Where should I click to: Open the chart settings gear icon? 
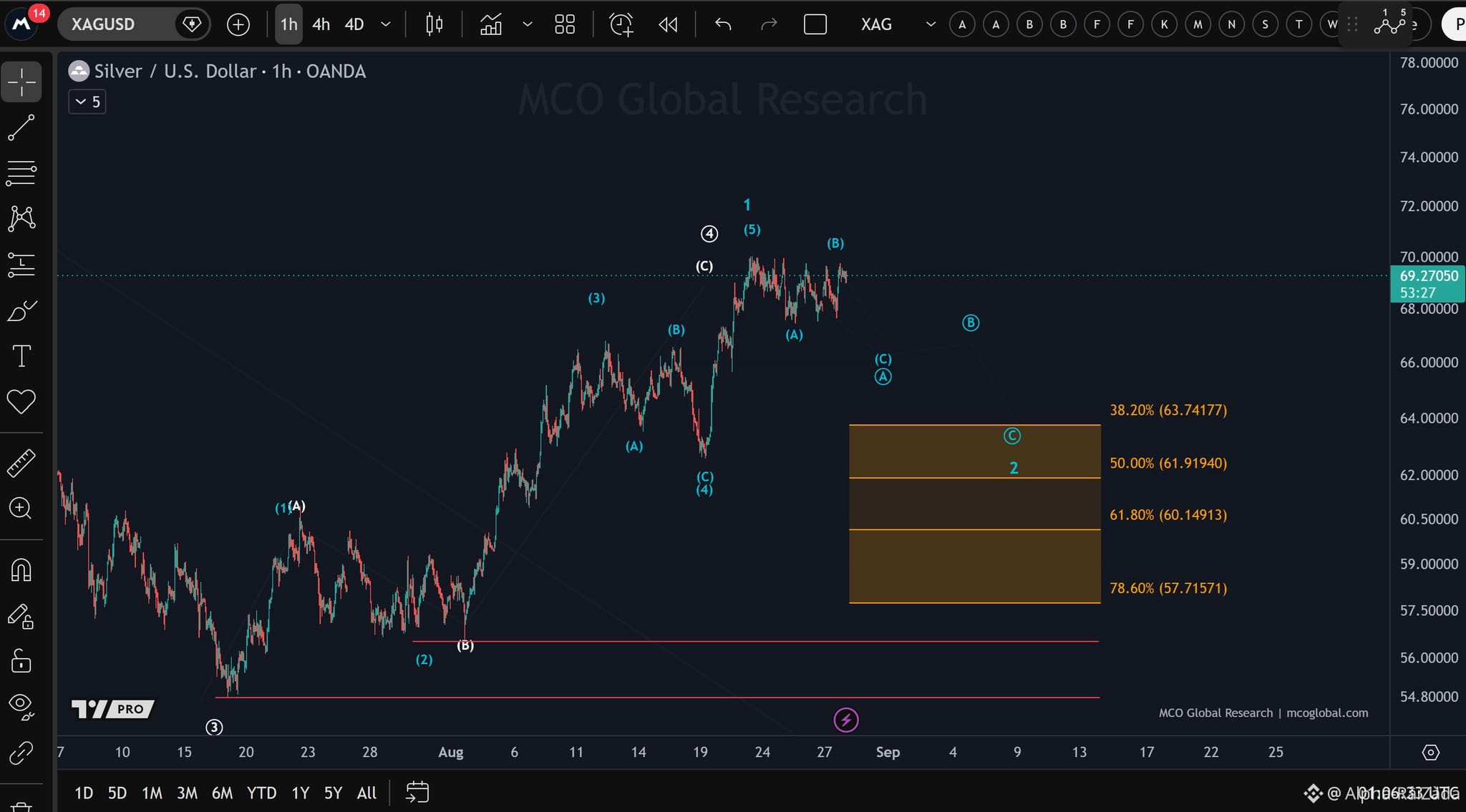tap(1430, 752)
